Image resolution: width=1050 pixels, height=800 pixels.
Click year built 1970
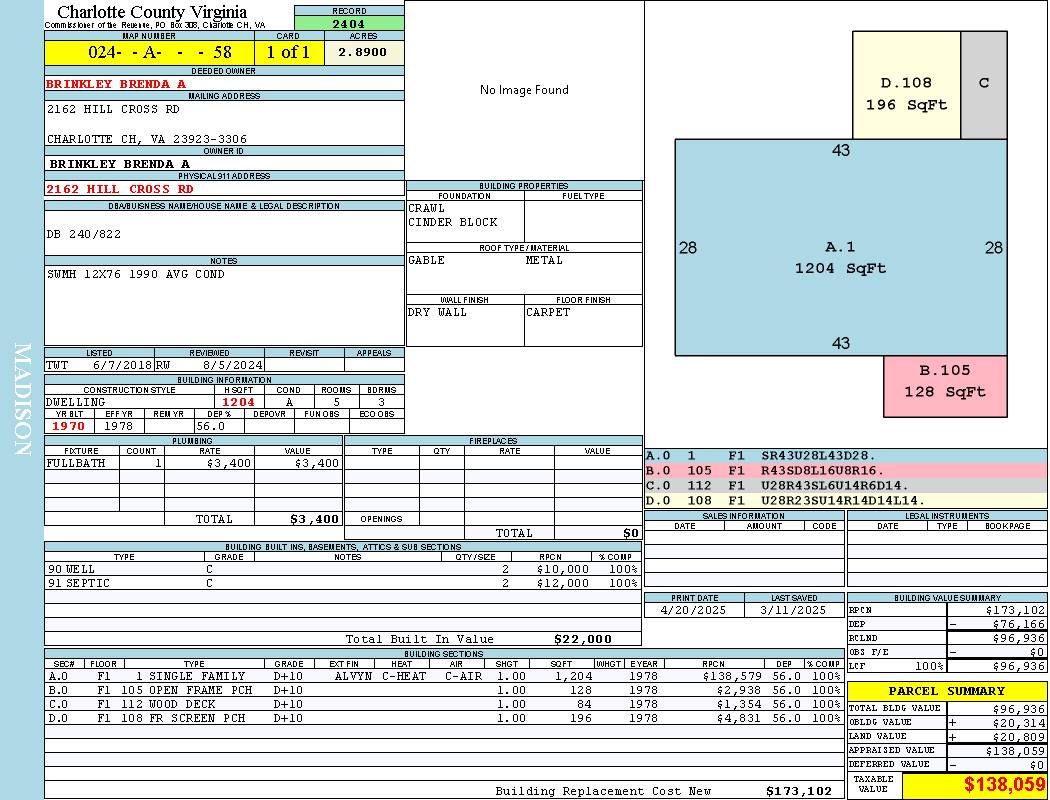pyautogui.click(x=68, y=426)
